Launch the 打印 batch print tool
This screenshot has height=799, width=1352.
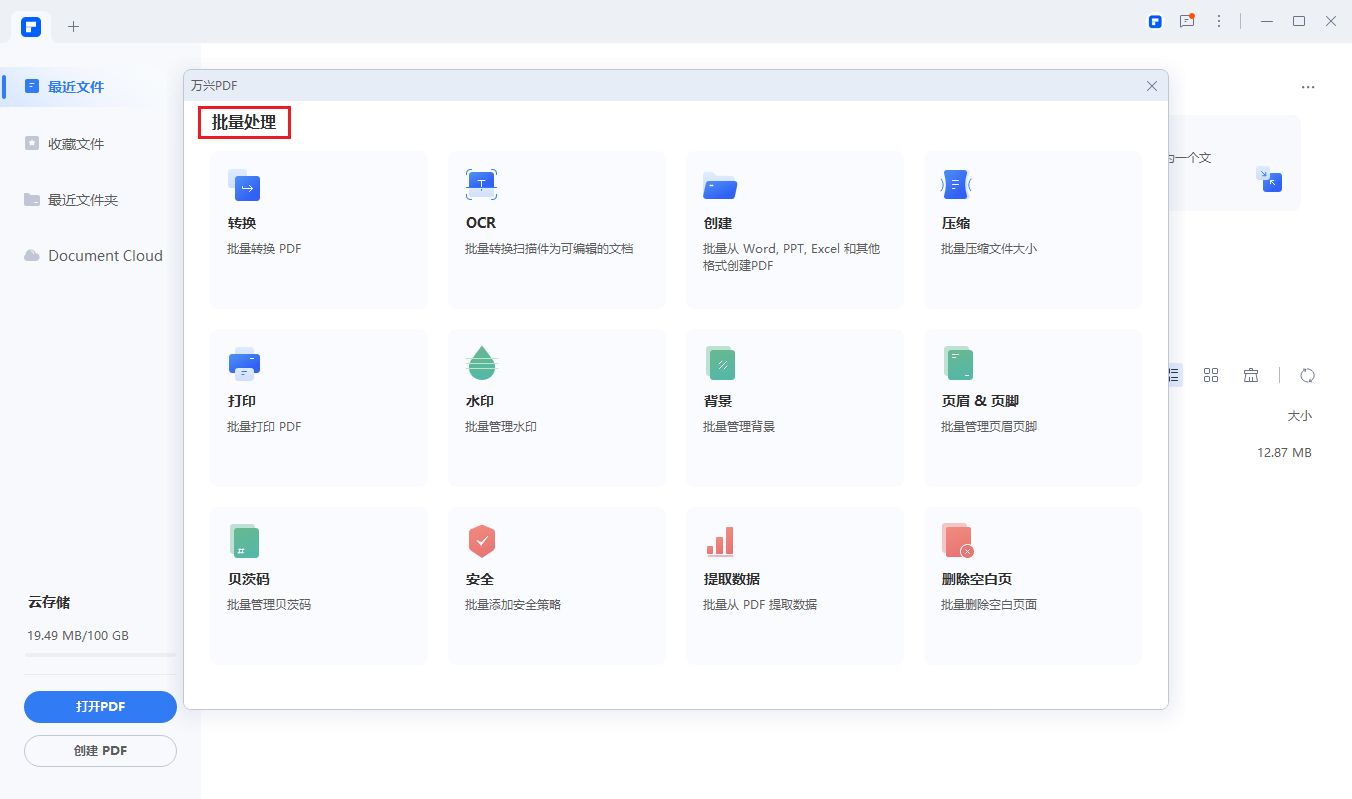pyautogui.click(x=319, y=408)
